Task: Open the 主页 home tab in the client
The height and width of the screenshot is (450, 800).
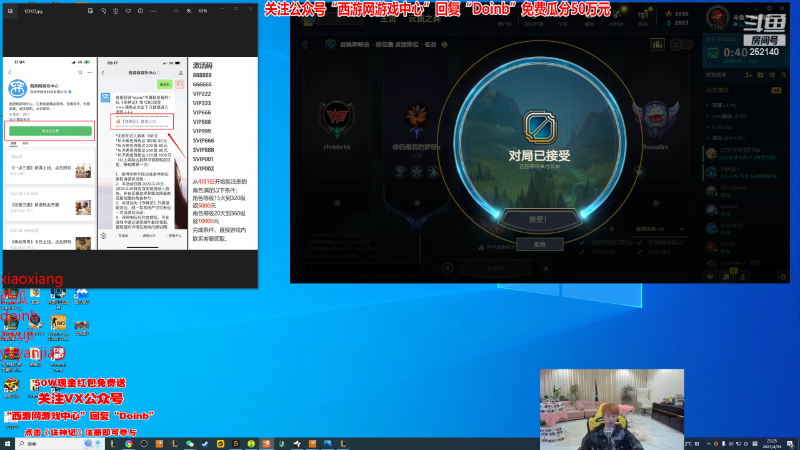Action: 388,19
